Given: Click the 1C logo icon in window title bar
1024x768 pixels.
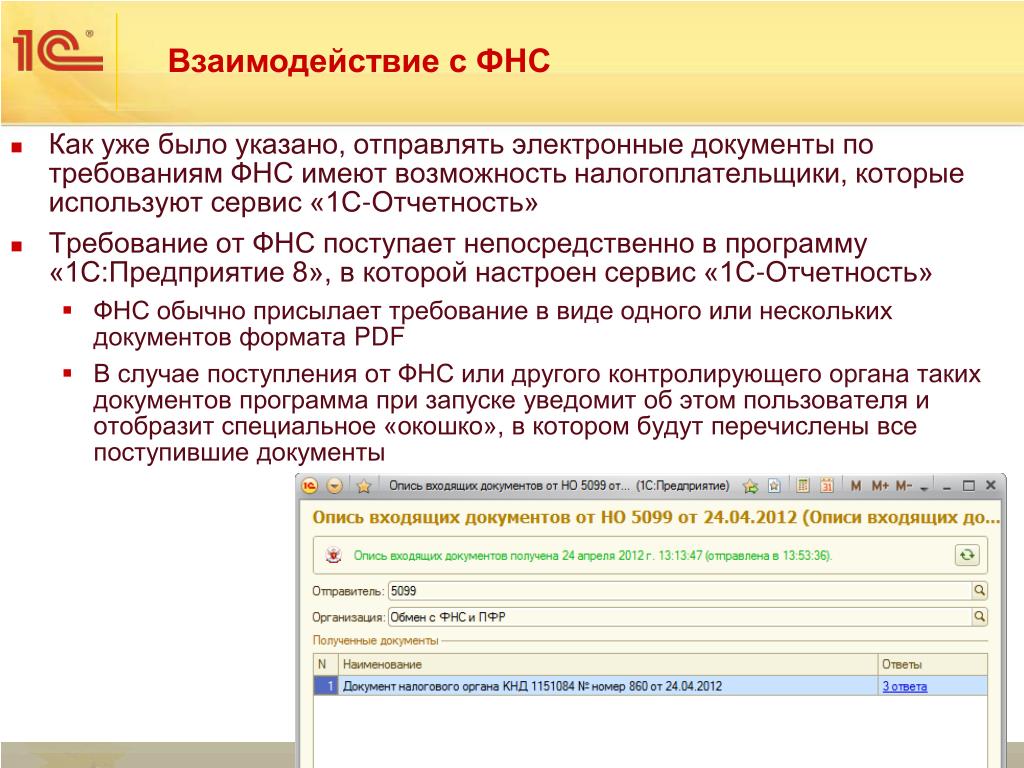Looking at the screenshot, I should pyautogui.click(x=310, y=486).
